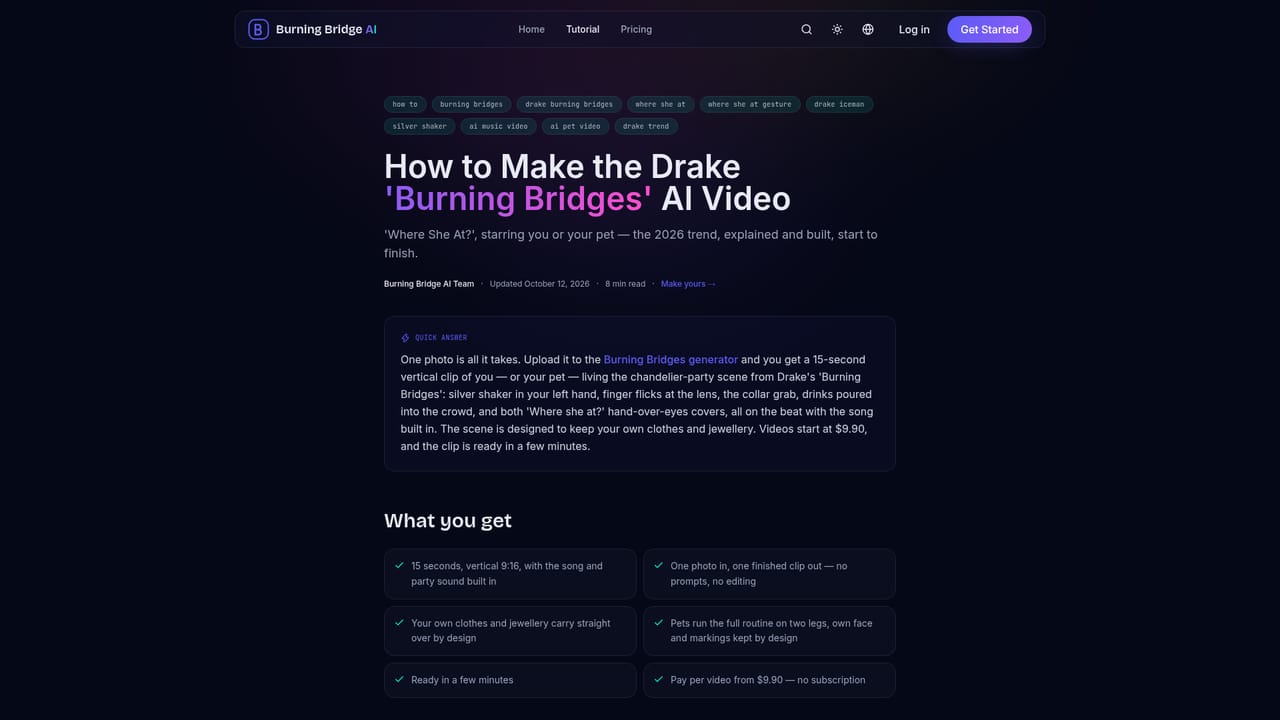Screen dimensions: 1280x720
Task: Open the Pricing nav item
Action: (x=636, y=29)
